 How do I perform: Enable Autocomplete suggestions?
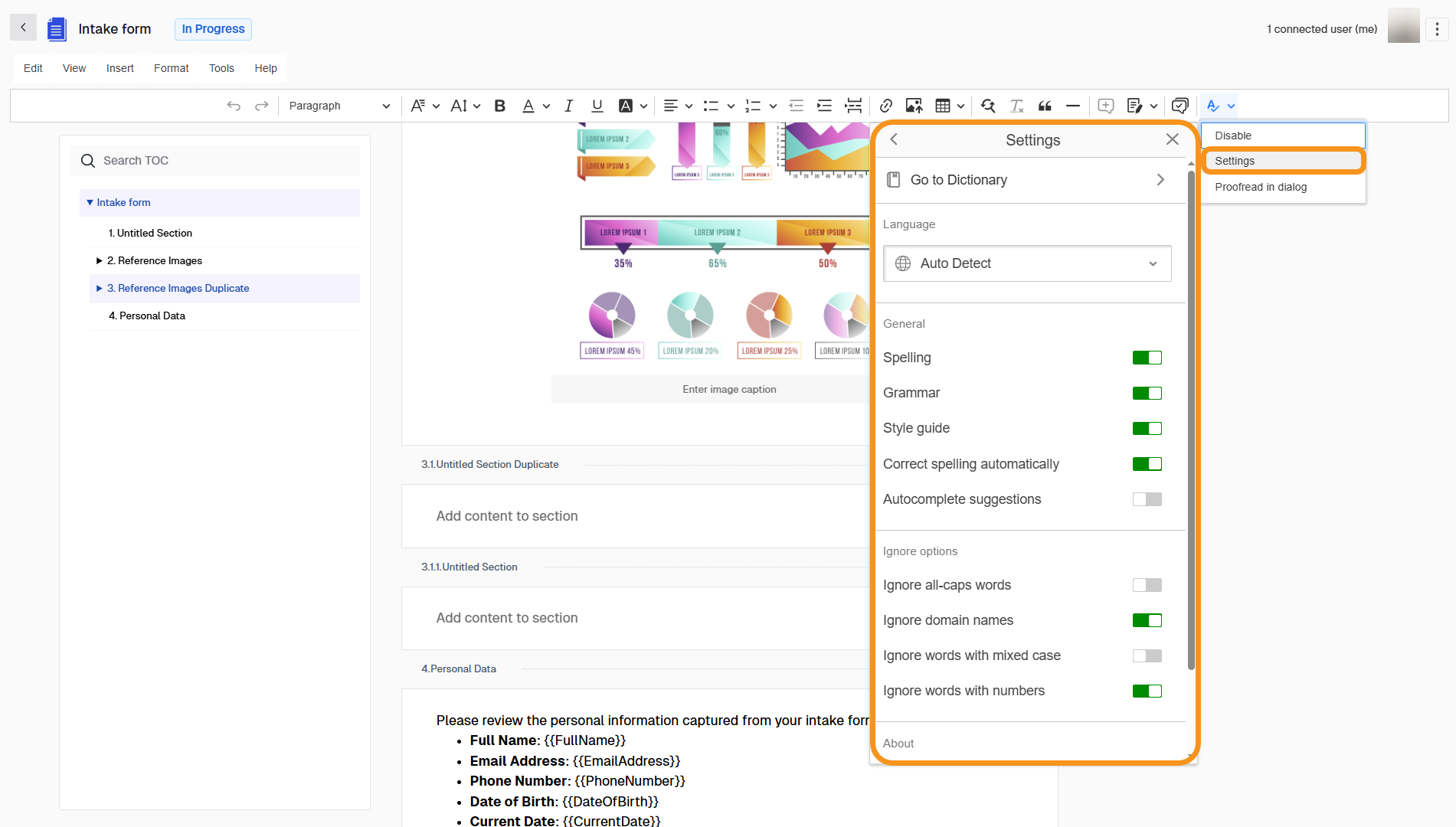click(x=1147, y=499)
